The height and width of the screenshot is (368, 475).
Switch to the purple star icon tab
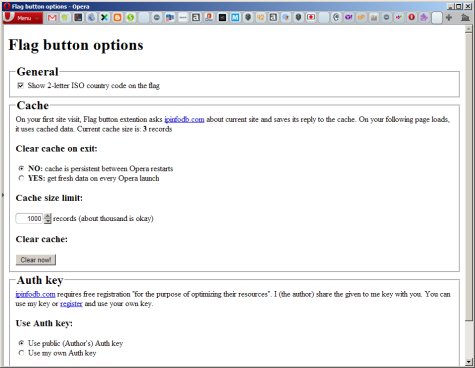tap(424, 17)
